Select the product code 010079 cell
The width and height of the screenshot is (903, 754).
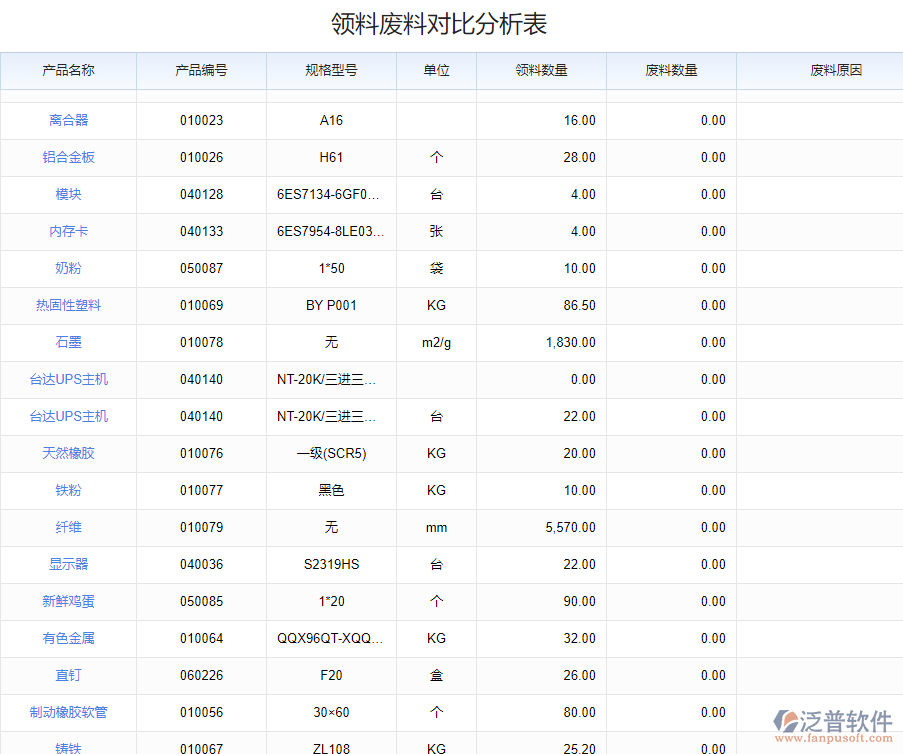[x=201, y=527]
